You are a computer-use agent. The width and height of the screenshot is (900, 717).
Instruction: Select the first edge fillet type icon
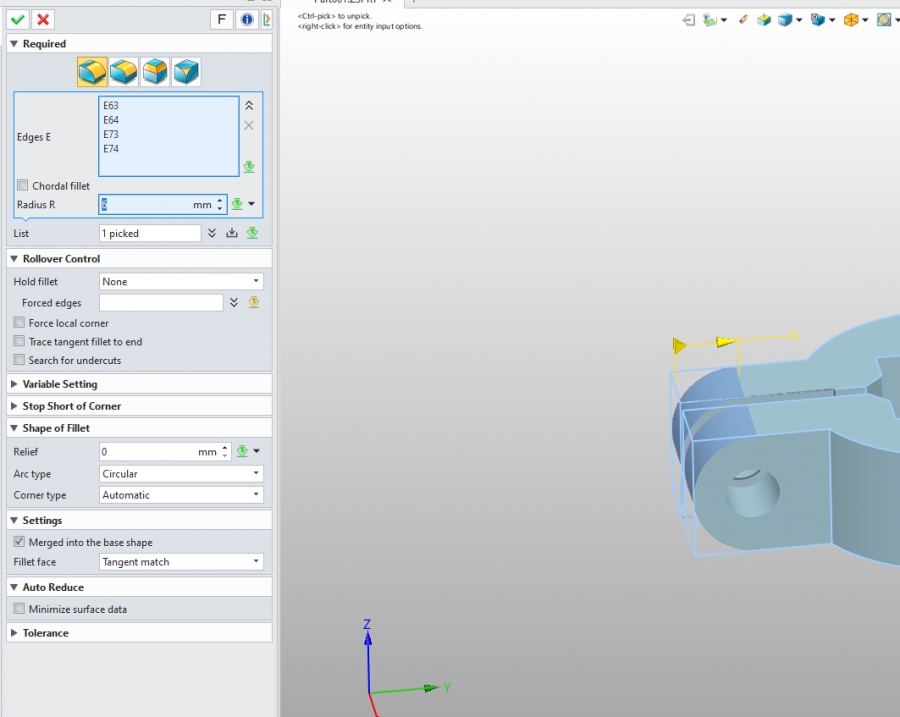[92, 72]
